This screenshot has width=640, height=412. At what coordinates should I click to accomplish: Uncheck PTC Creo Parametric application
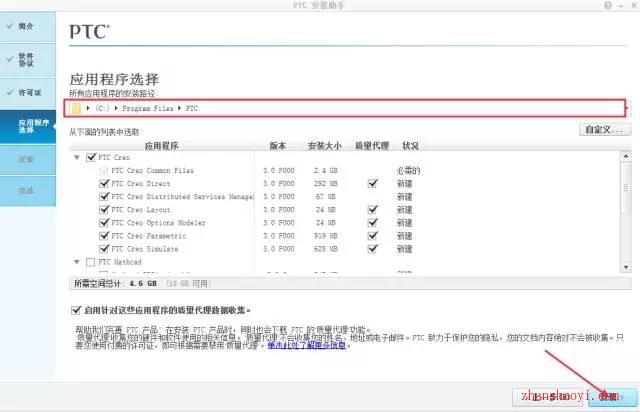(x=104, y=236)
